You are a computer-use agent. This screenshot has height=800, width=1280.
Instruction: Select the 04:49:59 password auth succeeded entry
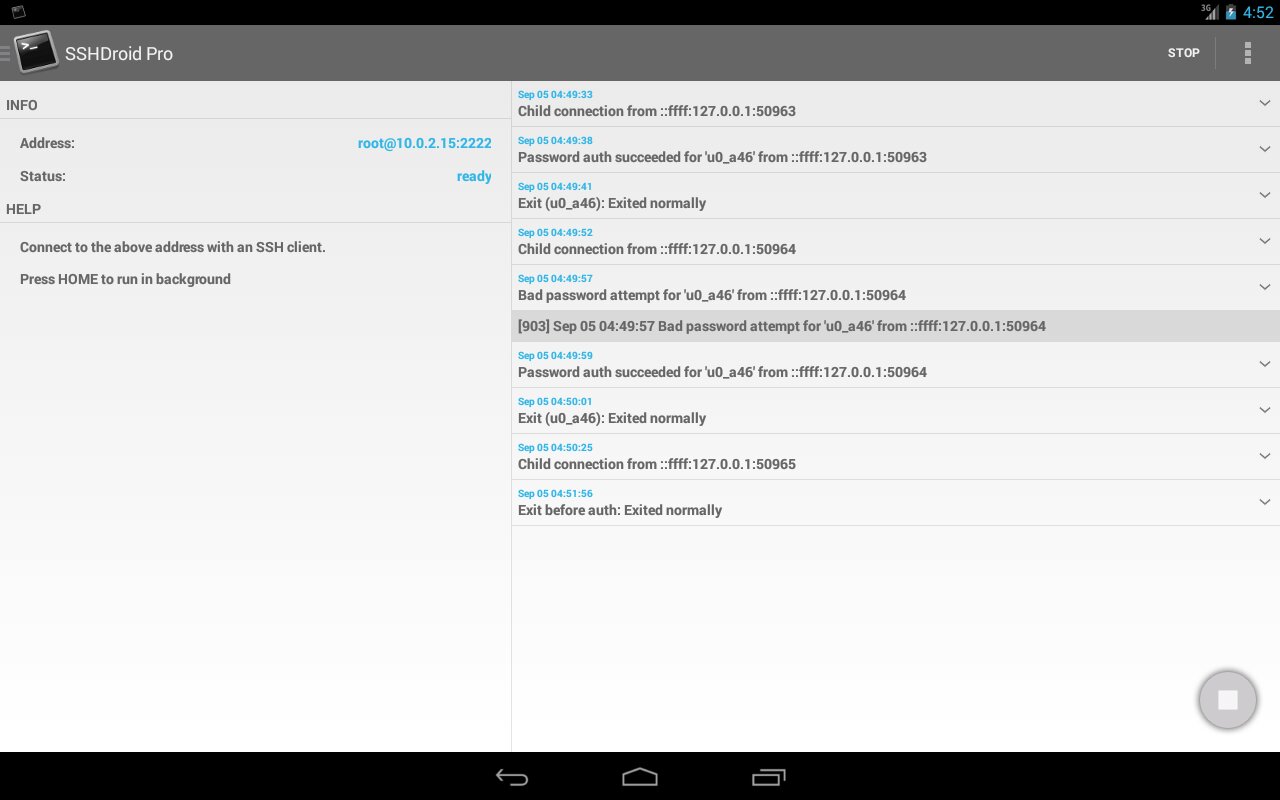click(896, 364)
